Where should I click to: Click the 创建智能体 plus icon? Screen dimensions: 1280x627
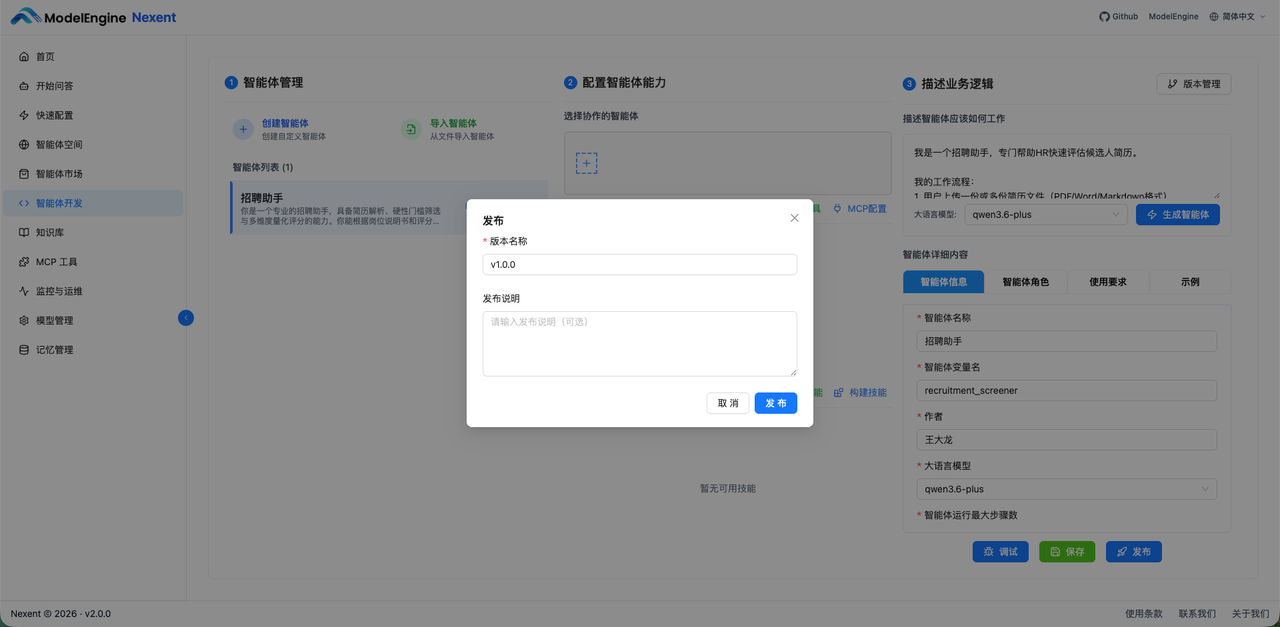(244, 130)
